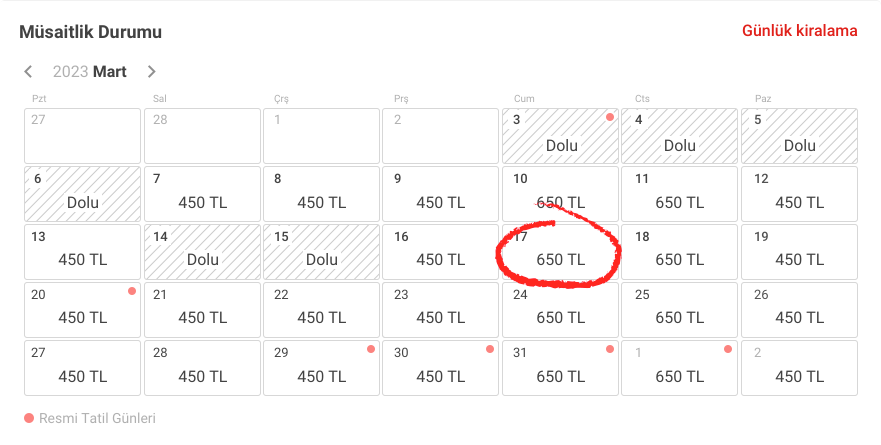Go to next month with right chevron

[x=151, y=72]
